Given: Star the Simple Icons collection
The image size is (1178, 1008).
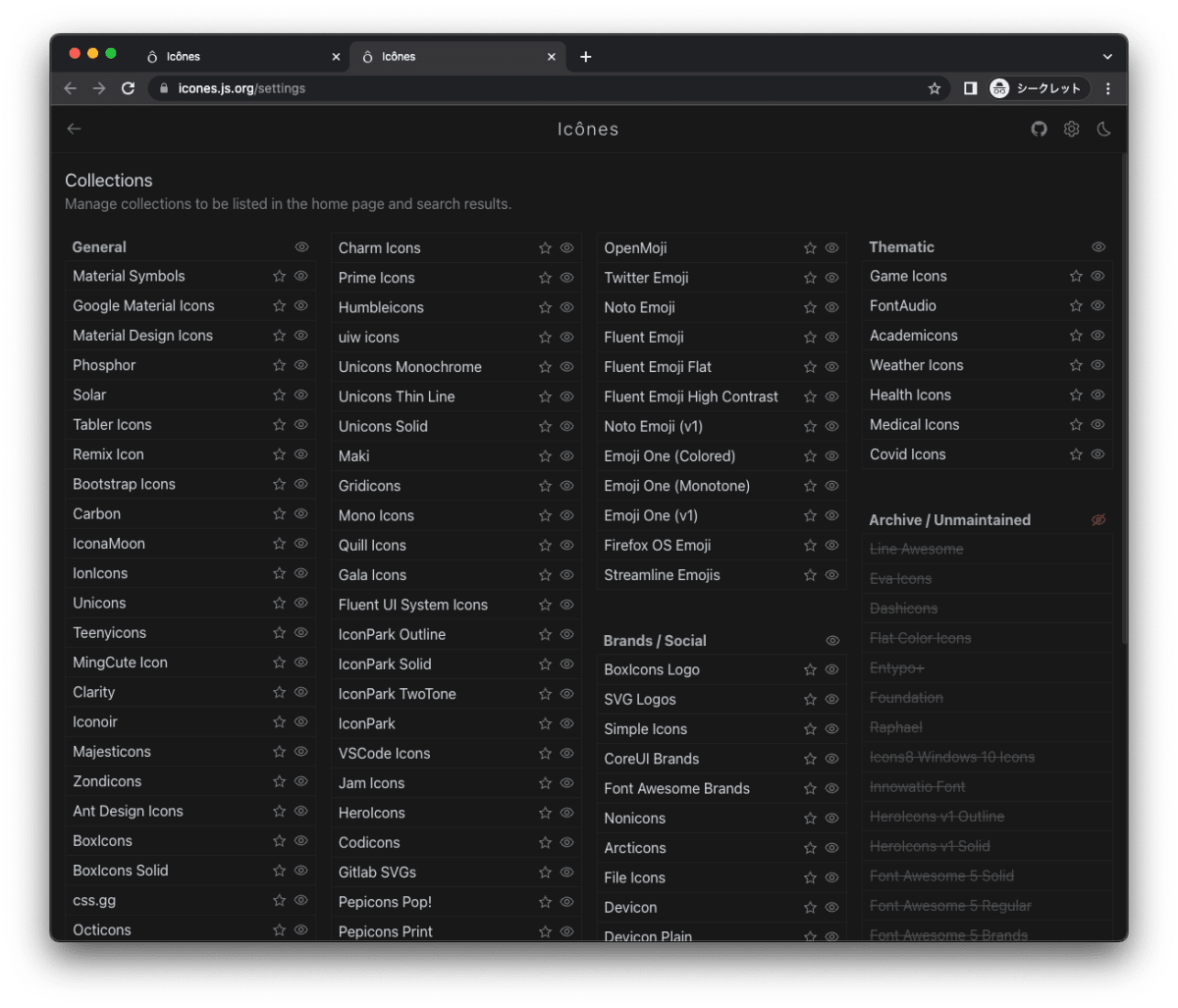Looking at the screenshot, I should click(810, 729).
